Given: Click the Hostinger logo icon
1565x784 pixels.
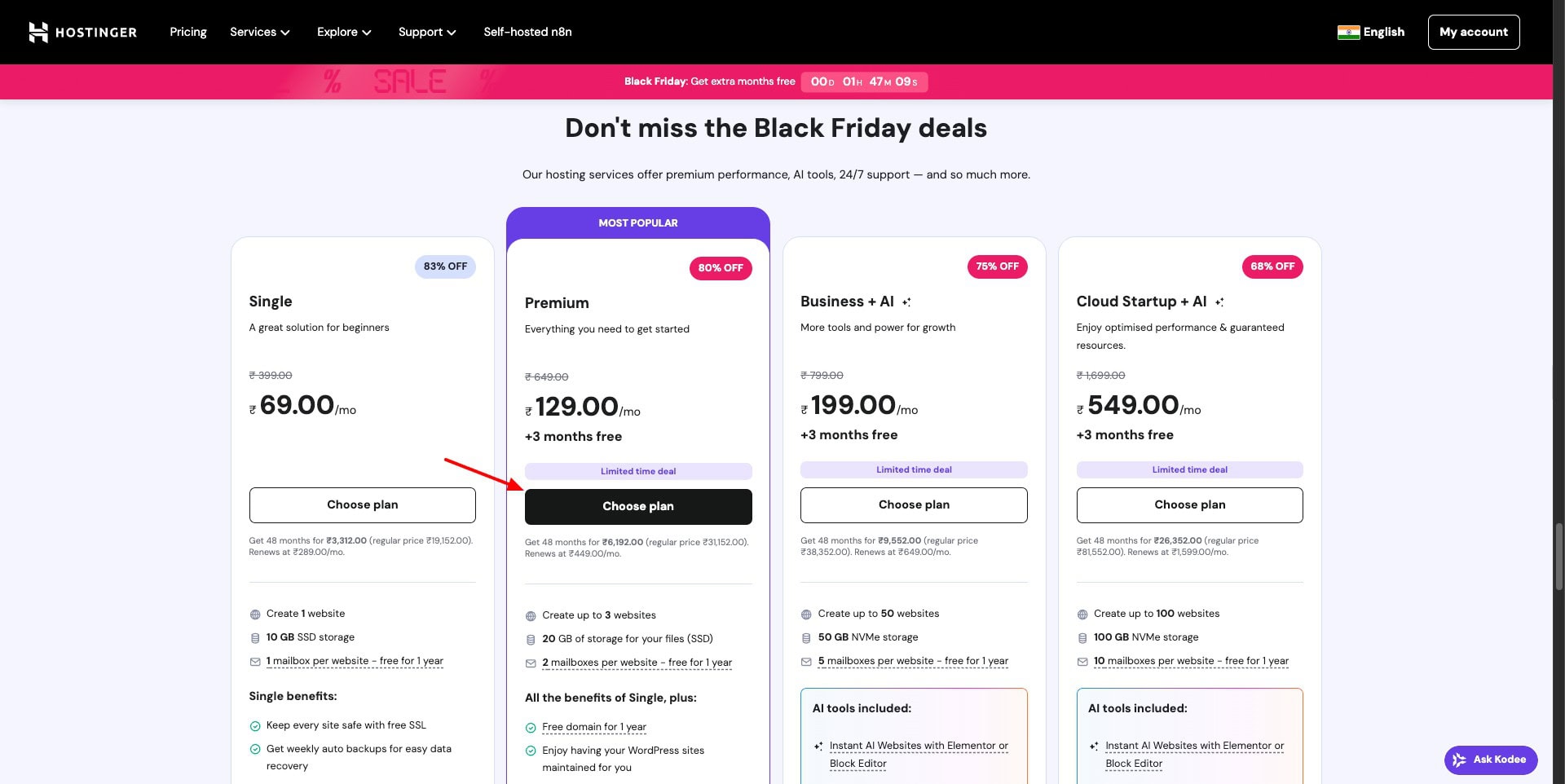Looking at the screenshot, I should point(38,32).
